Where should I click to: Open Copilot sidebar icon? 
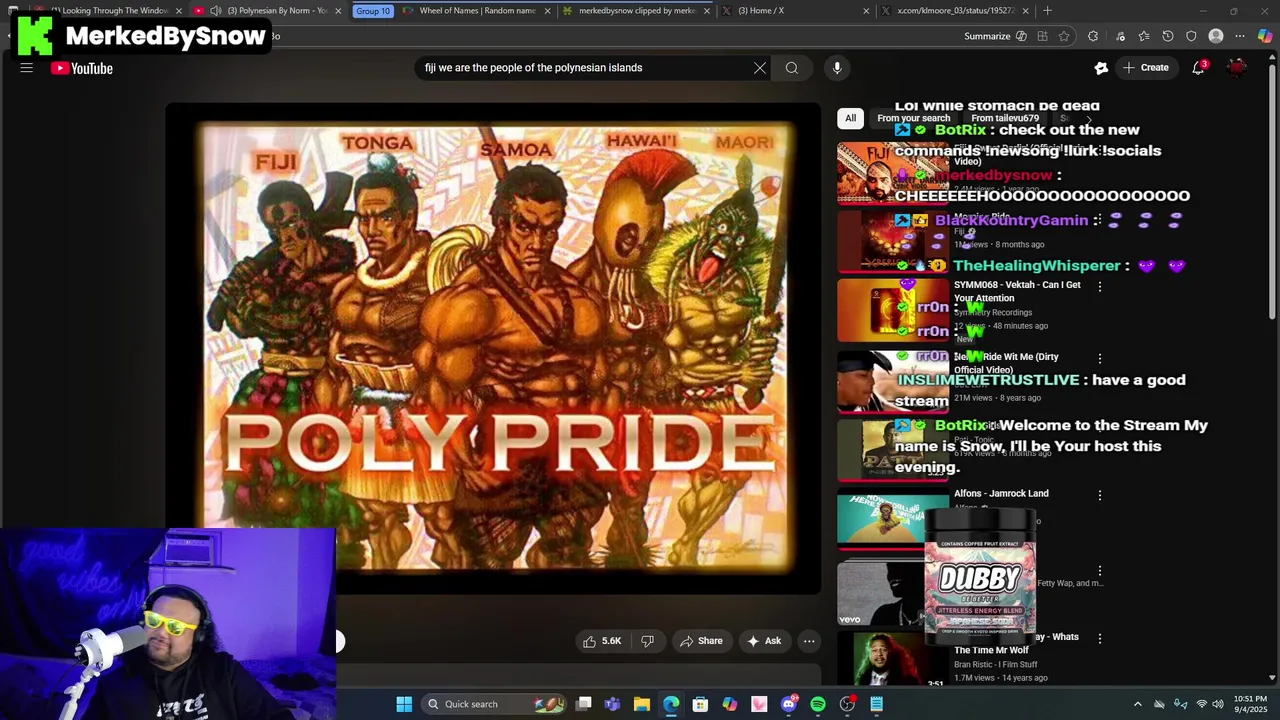pyautogui.click(x=1265, y=36)
